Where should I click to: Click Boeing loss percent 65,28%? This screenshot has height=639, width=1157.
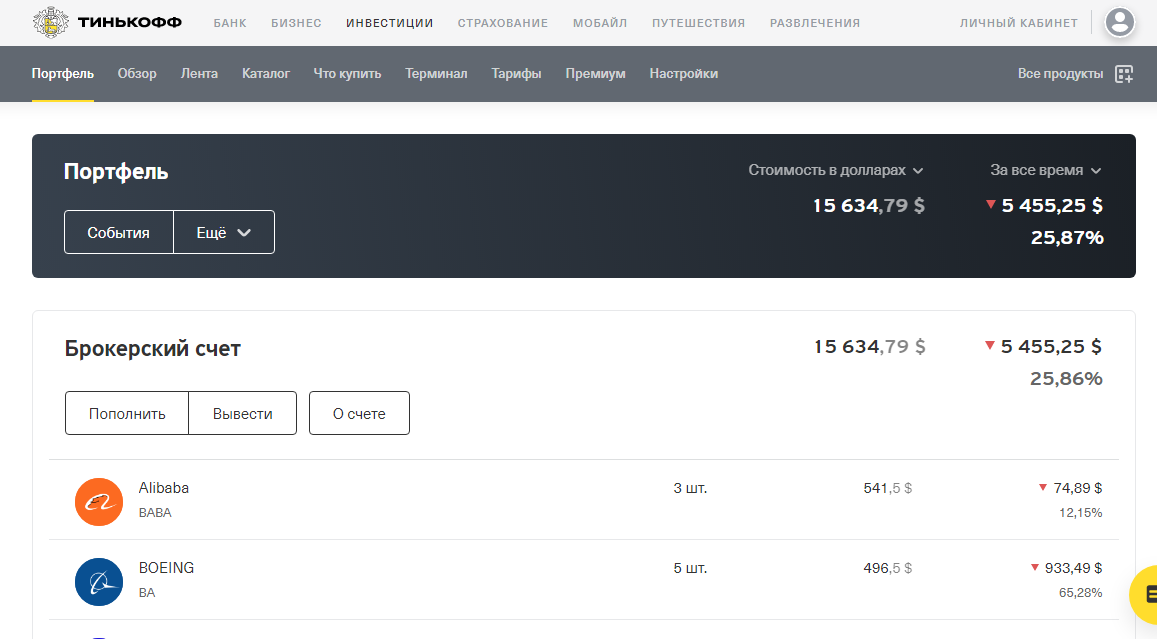(1080, 593)
